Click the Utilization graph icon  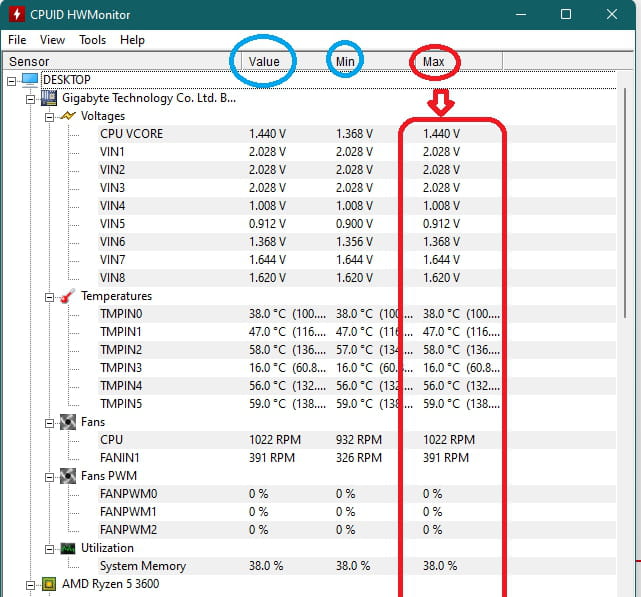click(x=68, y=548)
